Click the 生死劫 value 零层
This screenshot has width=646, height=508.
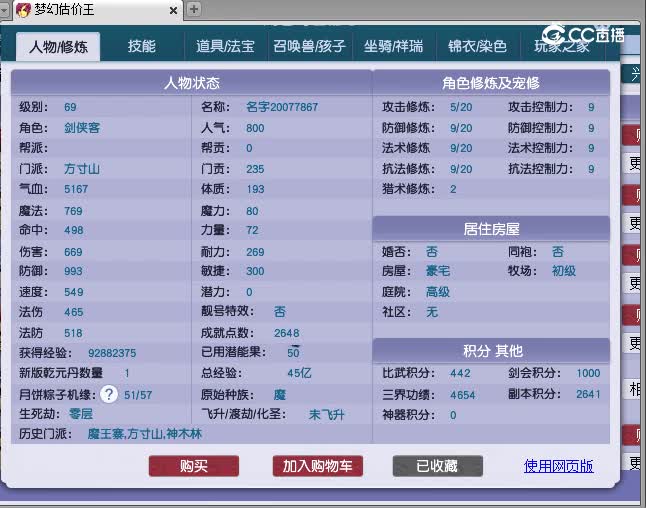tap(81, 414)
